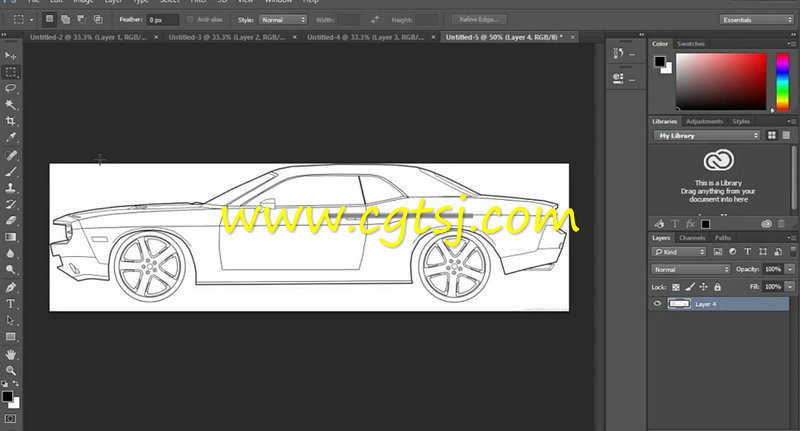Select the Path Selection tool
Image resolution: width=800 pixels, height=431 pixels.
pyautogui.click(x=10, y=320)
